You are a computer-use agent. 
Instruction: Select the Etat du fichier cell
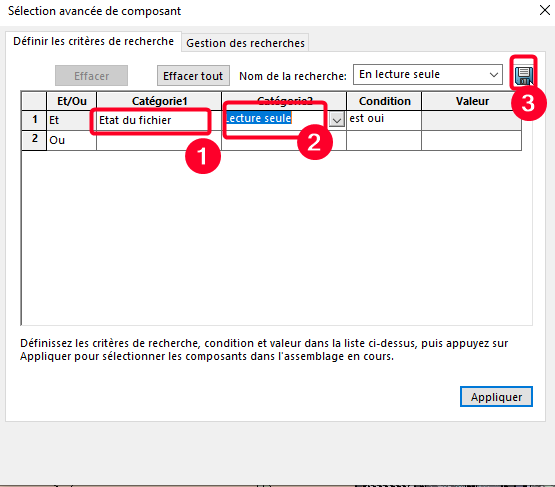point(159,120)
